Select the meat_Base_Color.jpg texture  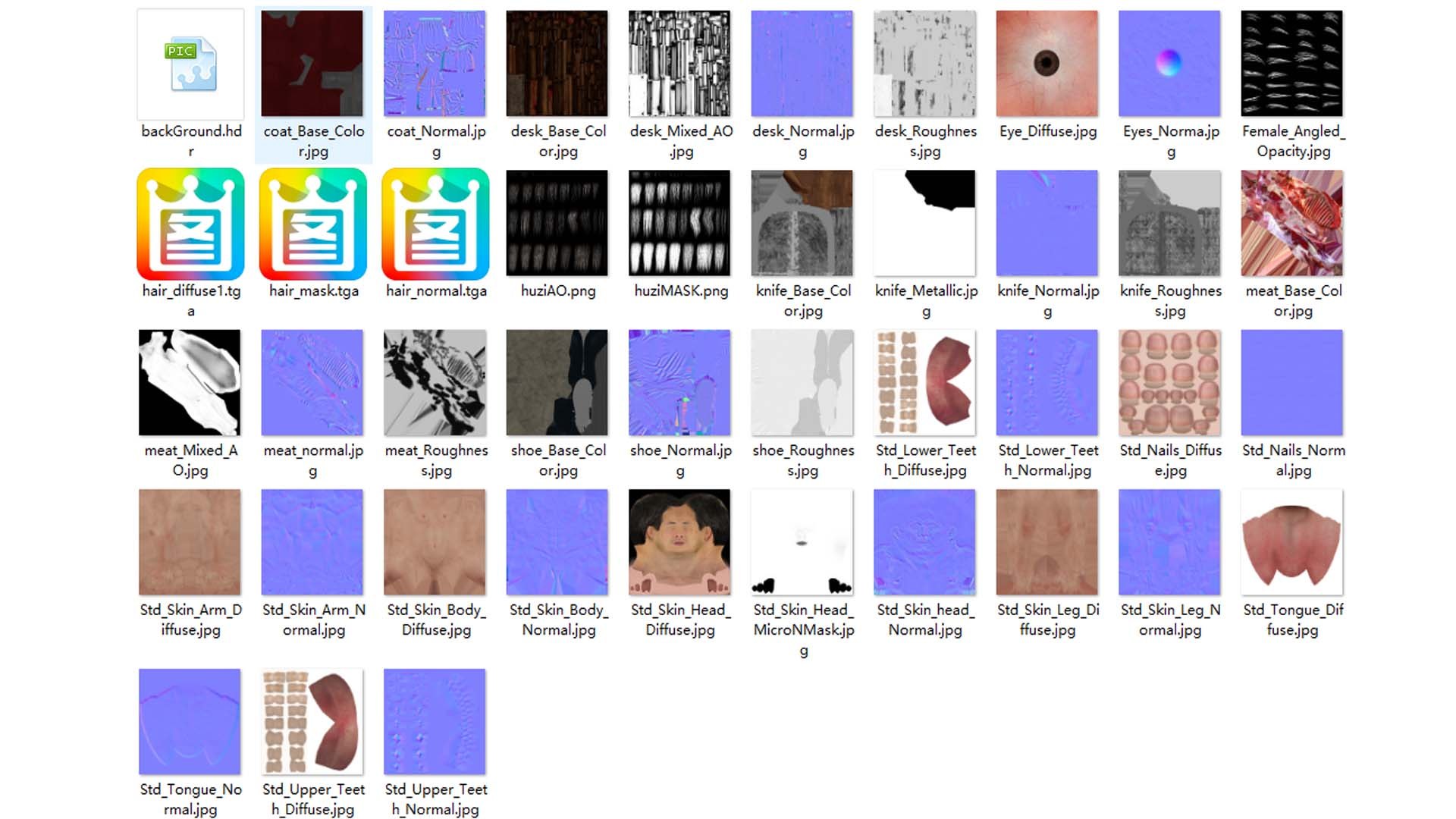click(1291, 223)
